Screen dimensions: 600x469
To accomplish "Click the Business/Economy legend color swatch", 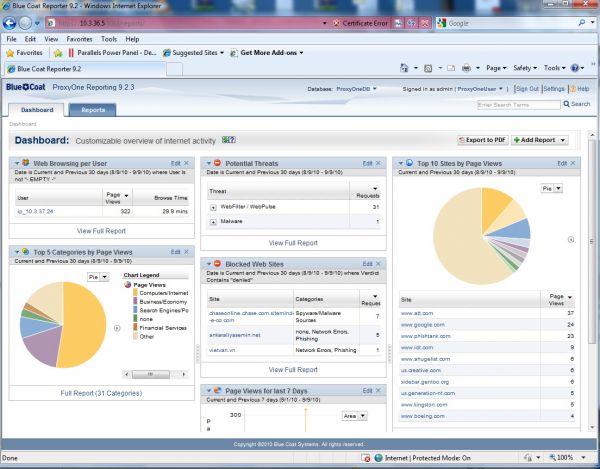I will pyautogui.click(x=135, y=302).
